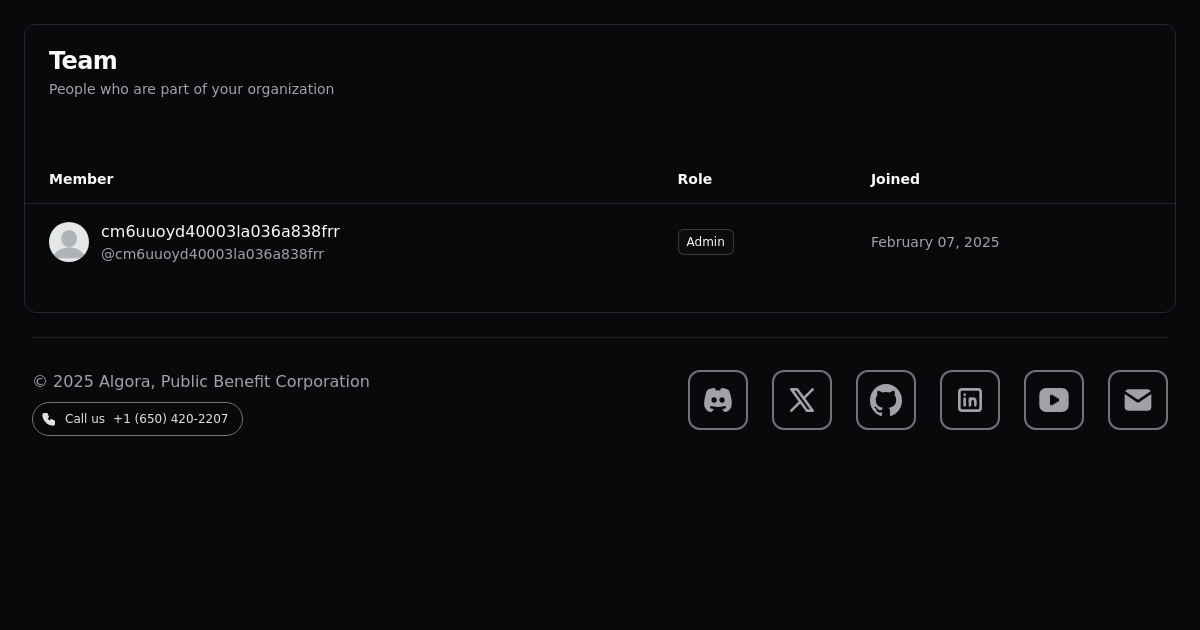Click the February 07, 2025 joined date
Viewport: 1200px width, 630px height.
934,242
